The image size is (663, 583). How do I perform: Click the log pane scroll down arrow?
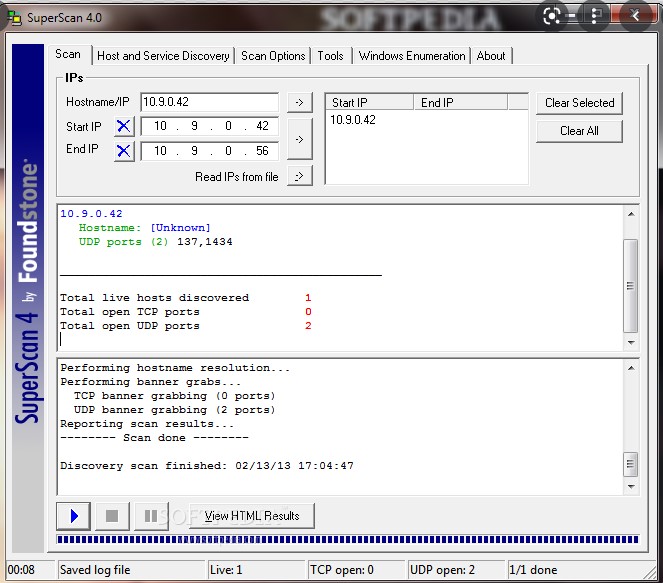pyautogui.click(x=631, y=487)
